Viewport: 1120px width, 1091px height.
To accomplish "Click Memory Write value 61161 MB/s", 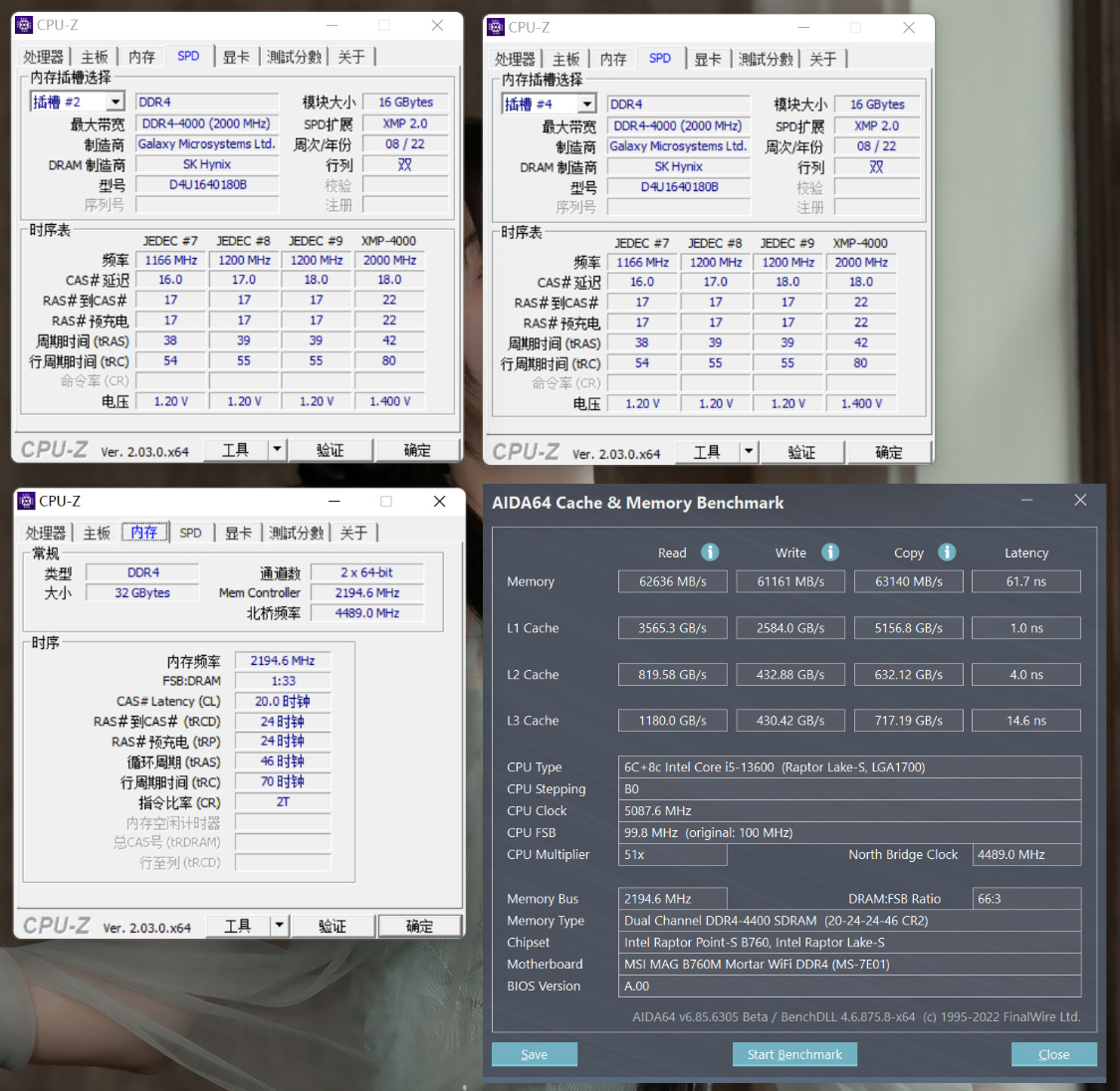I will point(790,581).
